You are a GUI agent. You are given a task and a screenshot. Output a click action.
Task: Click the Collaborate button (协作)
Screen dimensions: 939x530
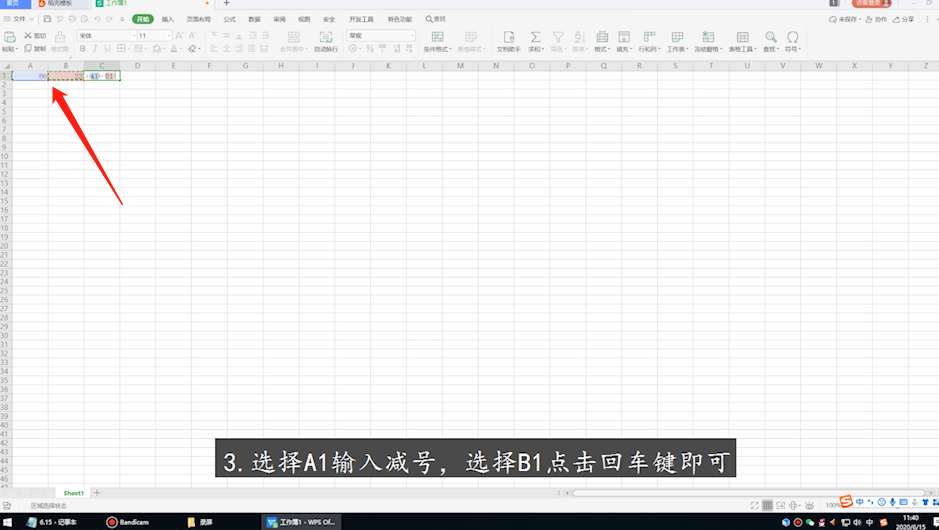876,19
